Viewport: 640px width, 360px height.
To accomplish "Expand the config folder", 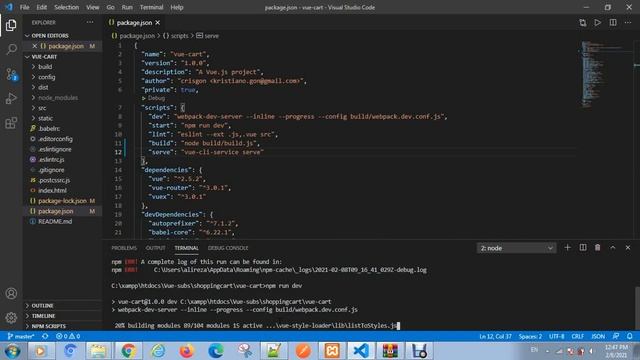I will pos(47,77).
